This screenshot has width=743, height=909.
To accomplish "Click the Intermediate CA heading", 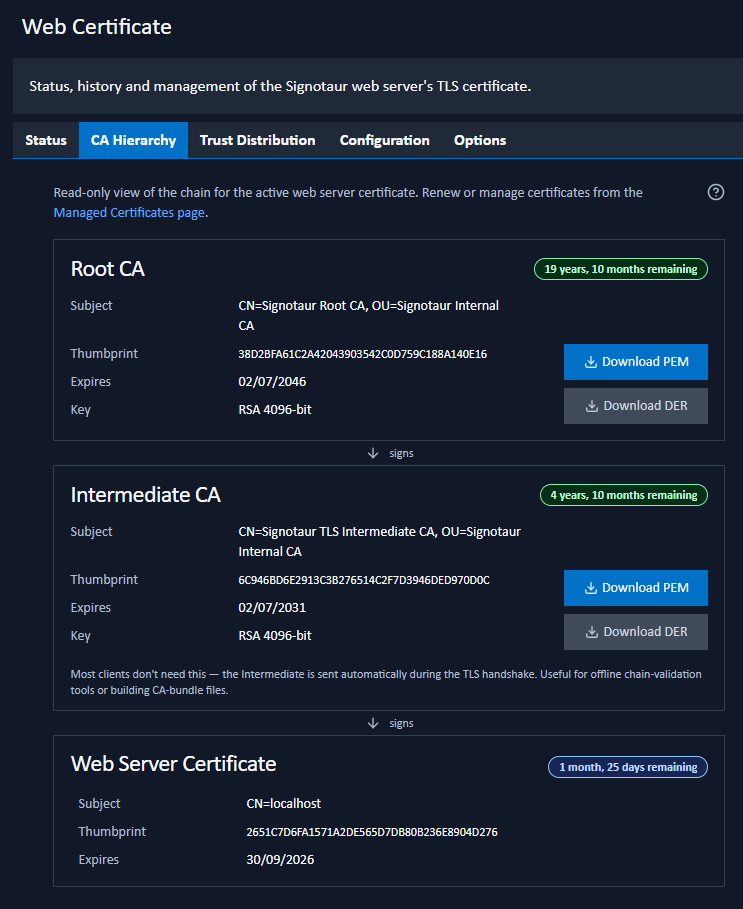I will coord(145,495).
